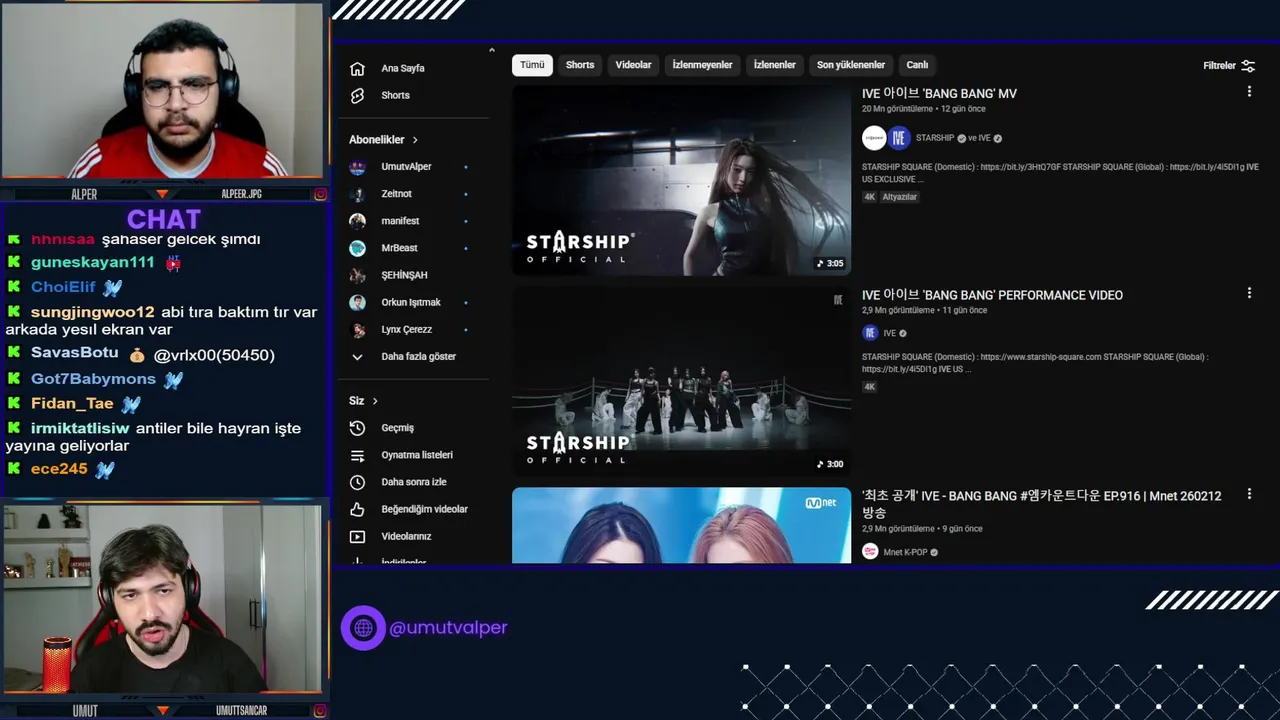Open Mnet K-POP channel name link
1280x720 pixels.
click(x=906, y=552)
